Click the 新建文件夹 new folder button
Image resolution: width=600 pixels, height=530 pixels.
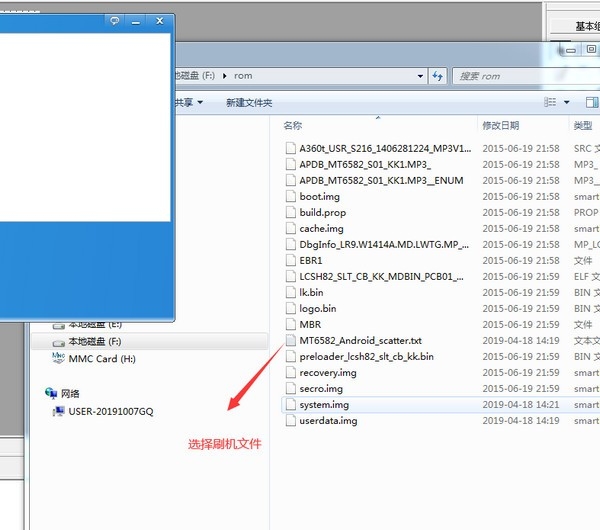click(249, 103)
